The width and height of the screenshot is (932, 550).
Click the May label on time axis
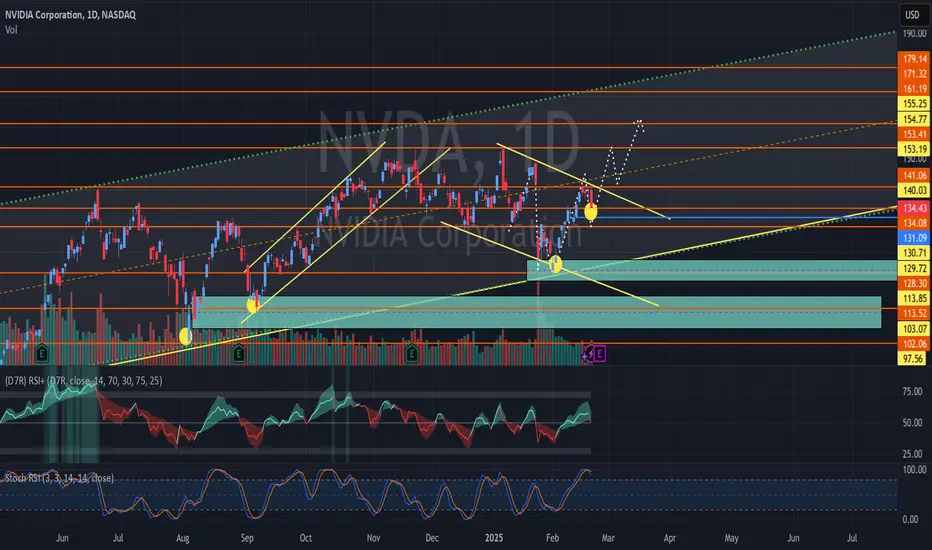click(732, 538)
